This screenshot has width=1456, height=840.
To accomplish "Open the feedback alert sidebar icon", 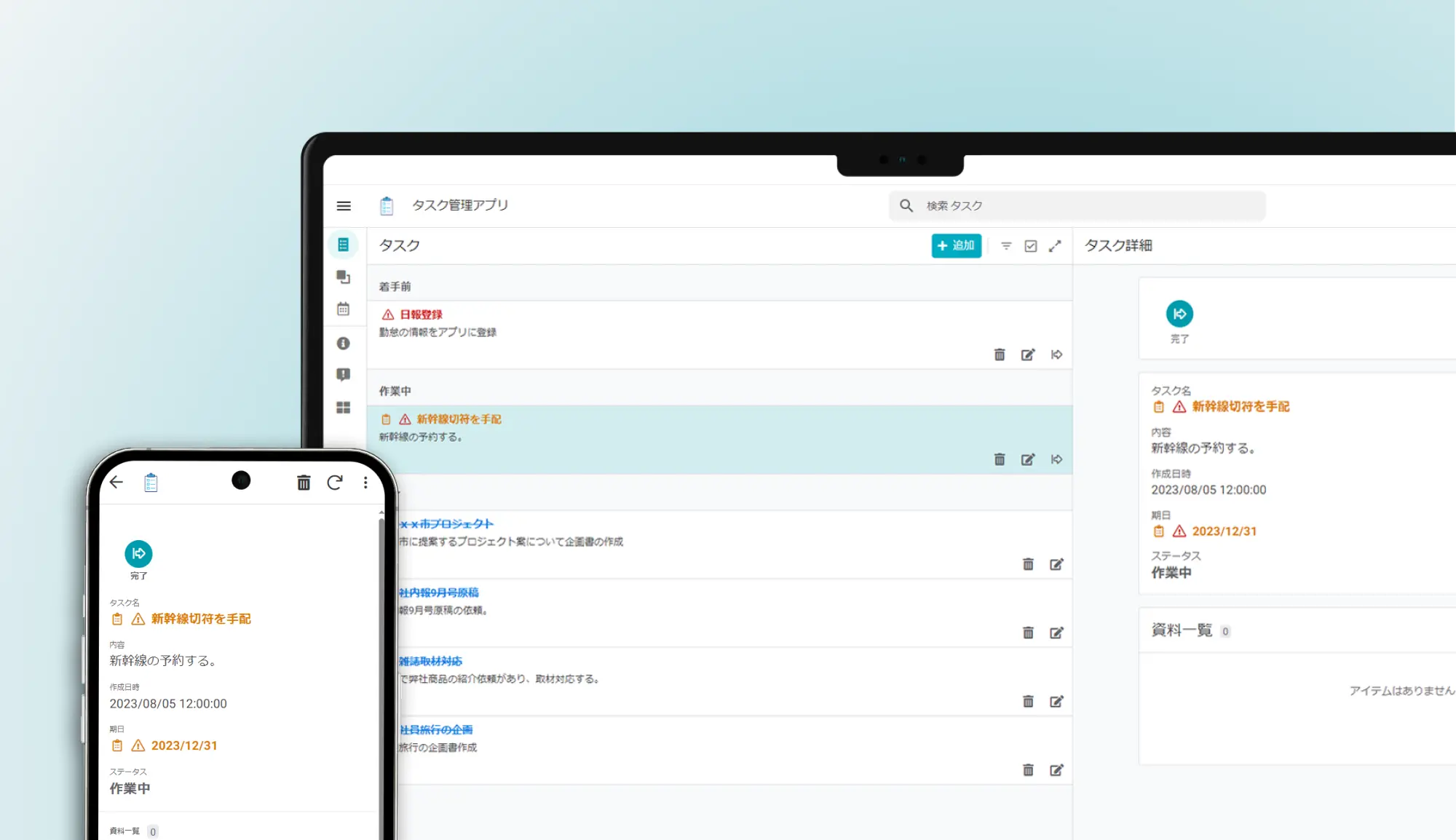I will pos(343,375).
